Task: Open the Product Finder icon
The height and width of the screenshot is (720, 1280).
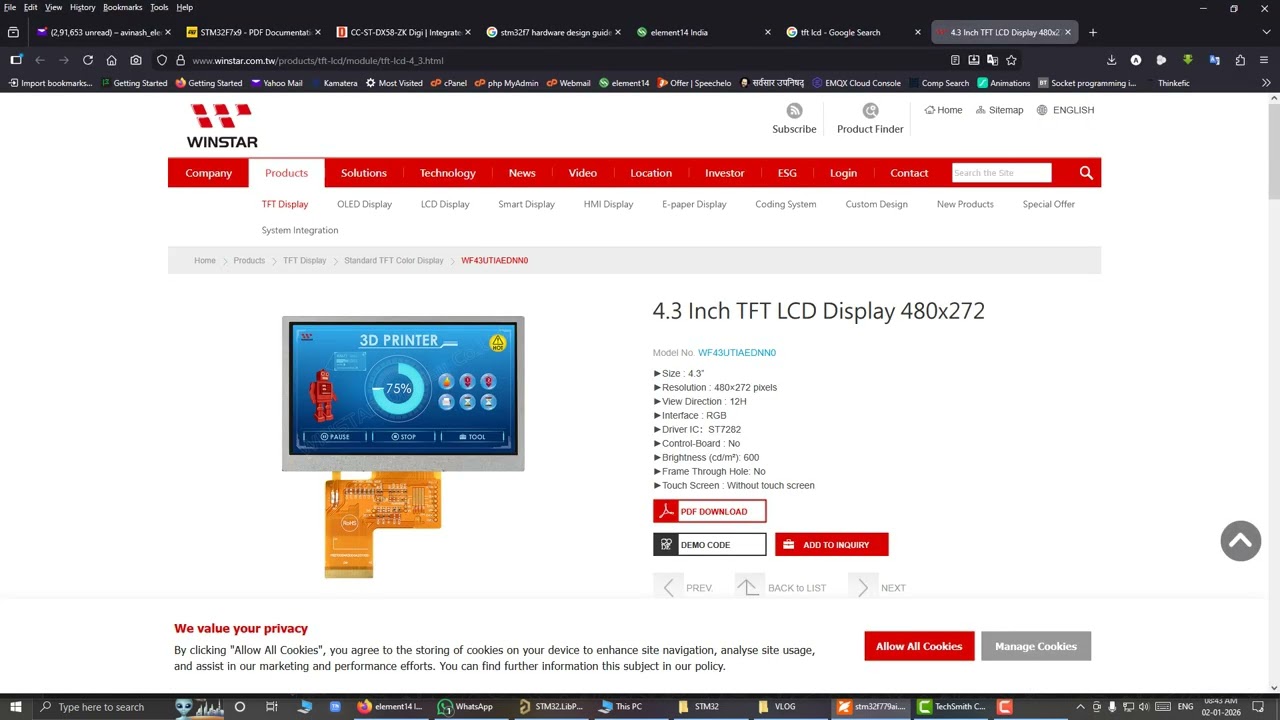Action: 870,111
